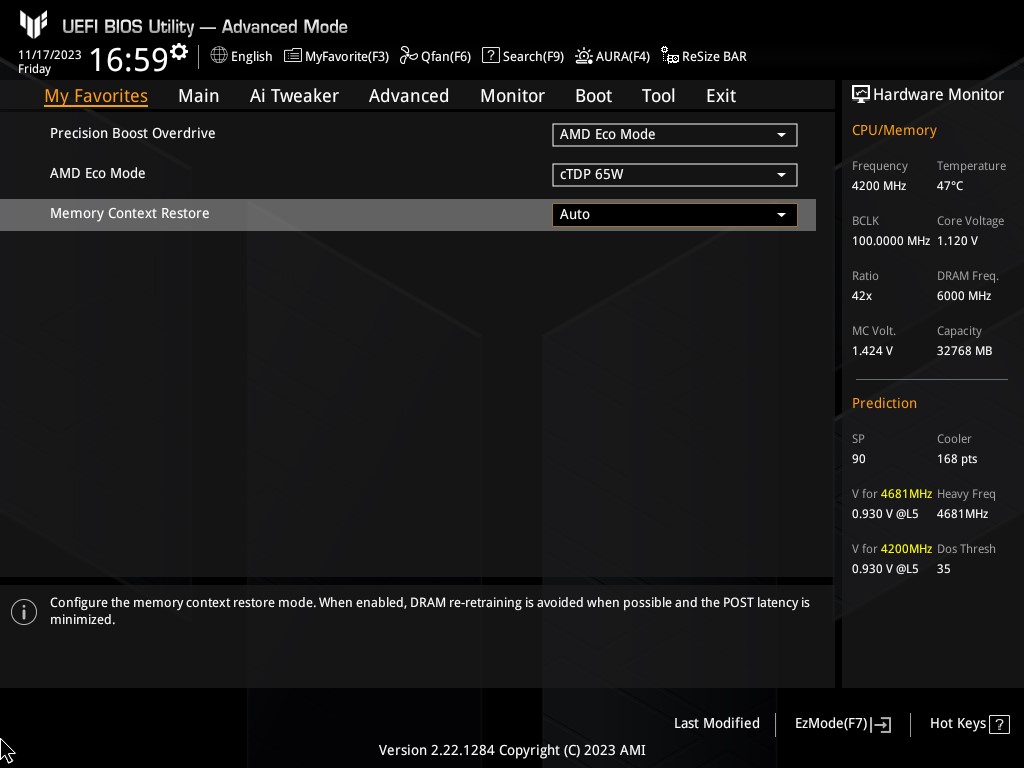Open Qfan(F6) fan control icon
Viewport: 1024px width, 768px height.
(x=409, y=56)
